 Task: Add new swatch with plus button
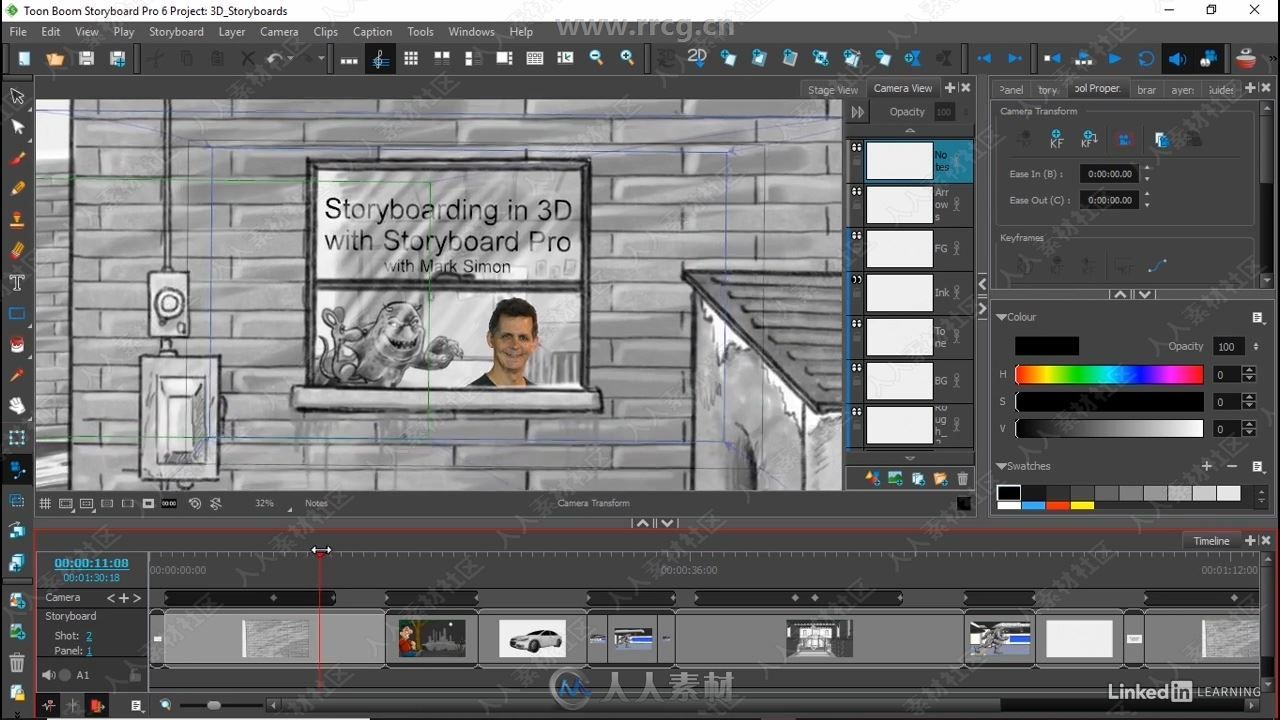[1207, 466]
